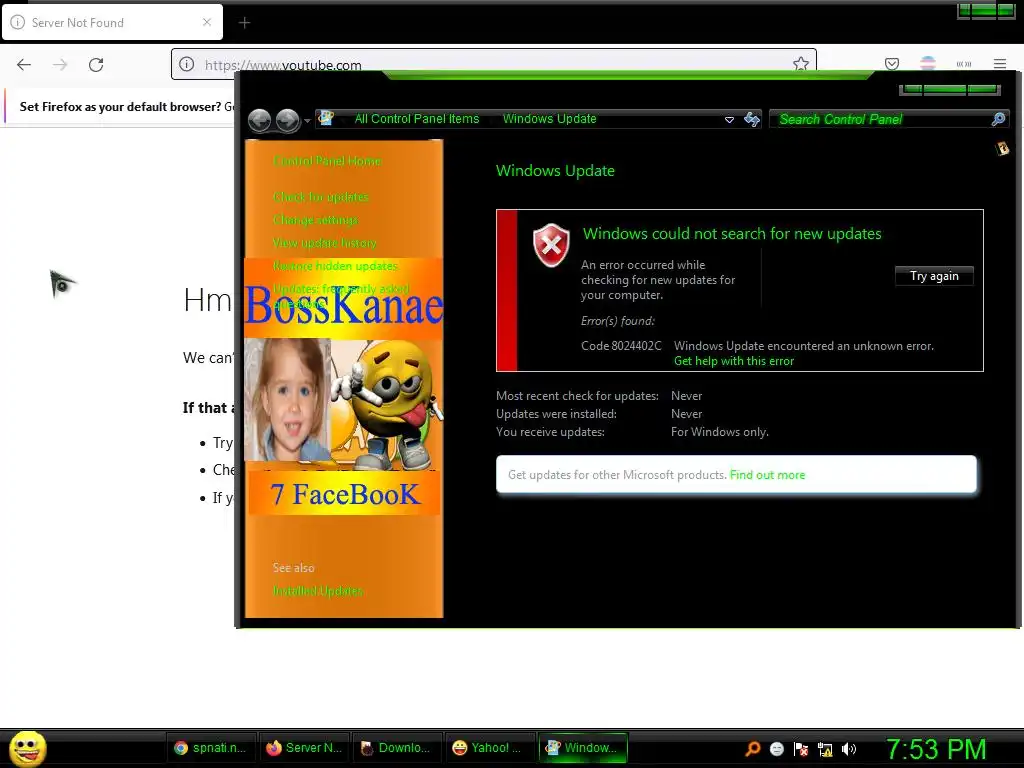Click the network tray icon
This screenshot has height=768, width=1024.
825,749
